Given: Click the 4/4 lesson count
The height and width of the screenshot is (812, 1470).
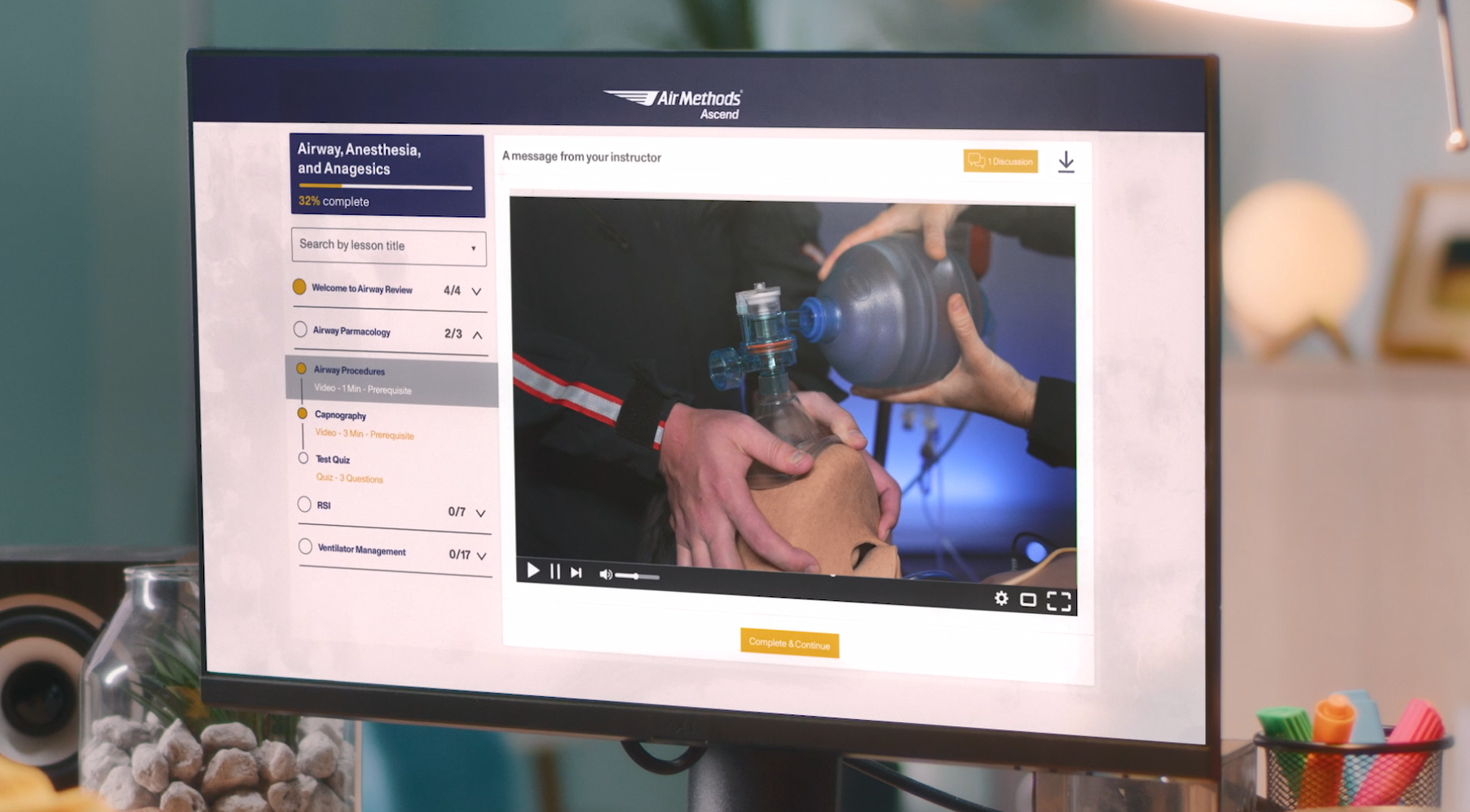Looking at the screenshot, I should 452,290.
